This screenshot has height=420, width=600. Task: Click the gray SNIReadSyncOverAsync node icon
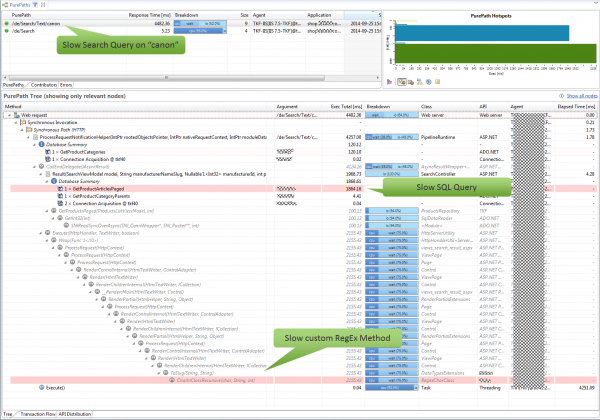coord(66,226)
